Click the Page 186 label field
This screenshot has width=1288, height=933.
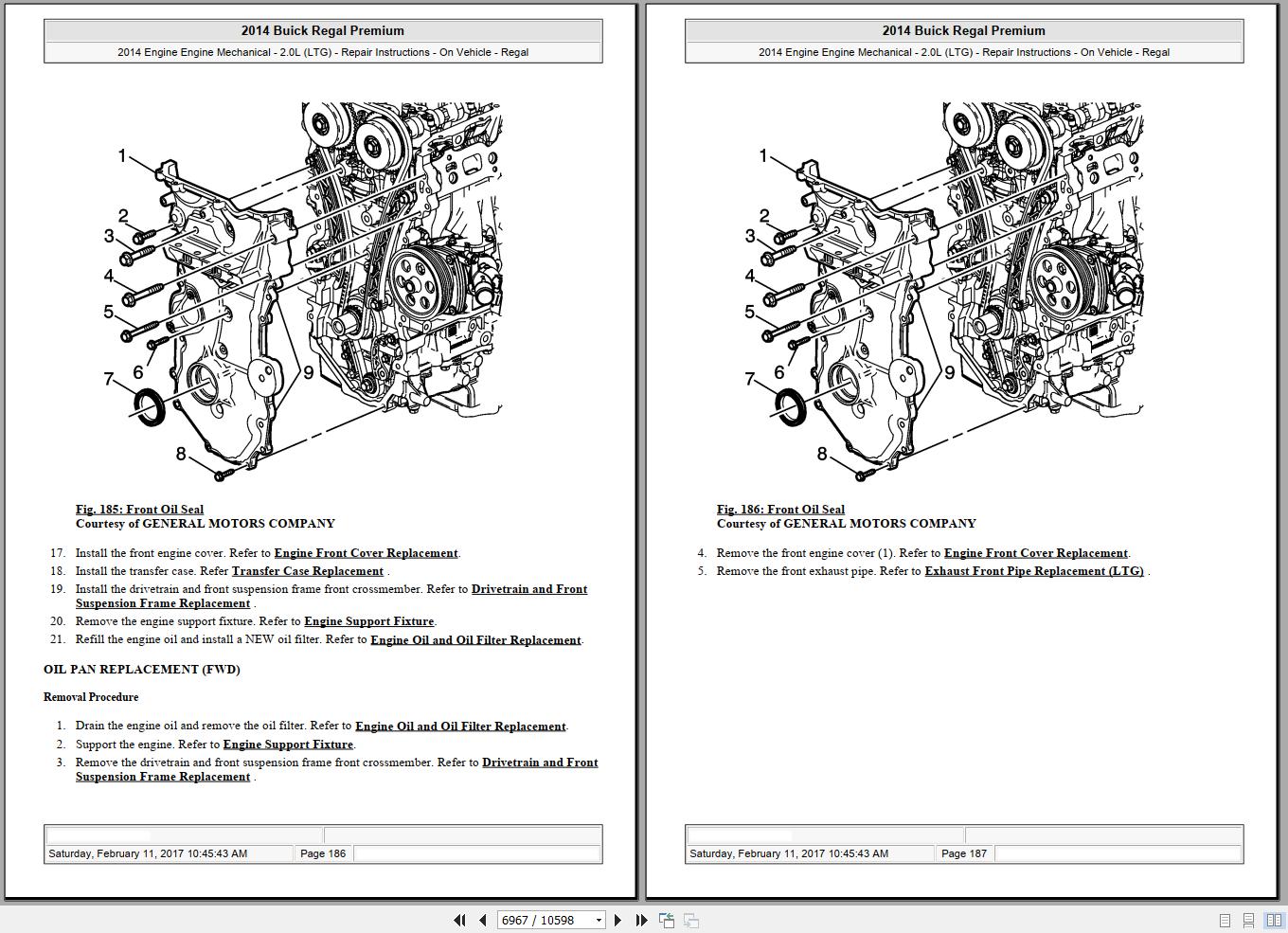tap(323, 852)
